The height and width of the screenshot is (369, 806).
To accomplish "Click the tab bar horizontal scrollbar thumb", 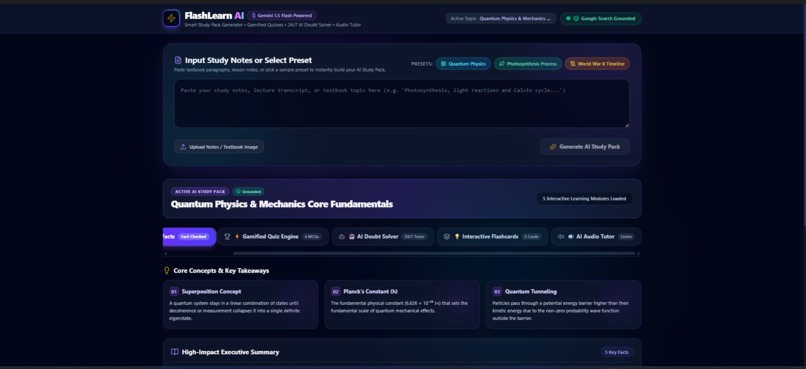I will pyautogui.click(x=434, y=253).
